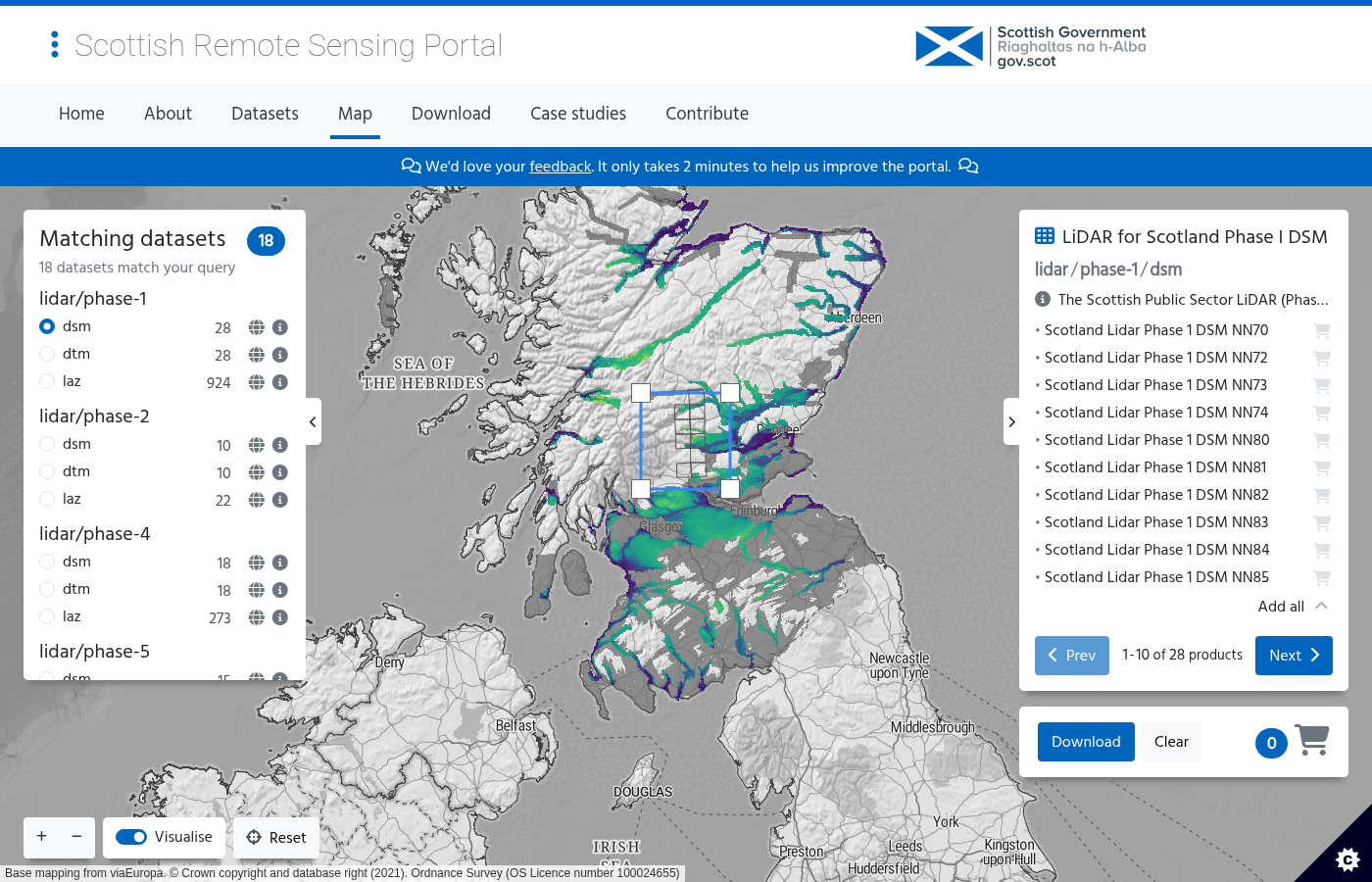Add Scotland Lidar Phase 1 DSM NN70 to cart

pos(1322,330)
